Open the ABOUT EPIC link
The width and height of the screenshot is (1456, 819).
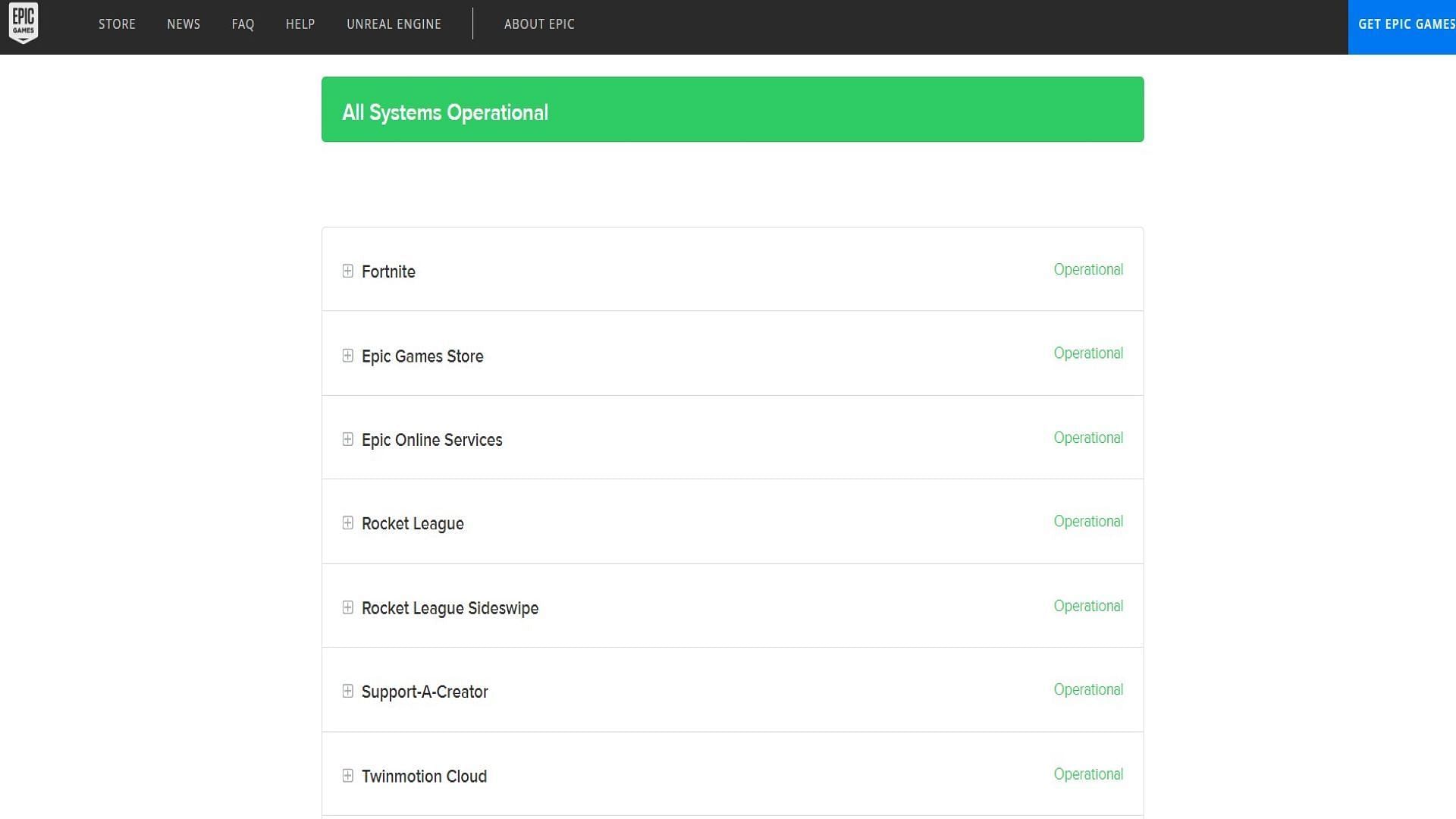click(x=539, y=24)
